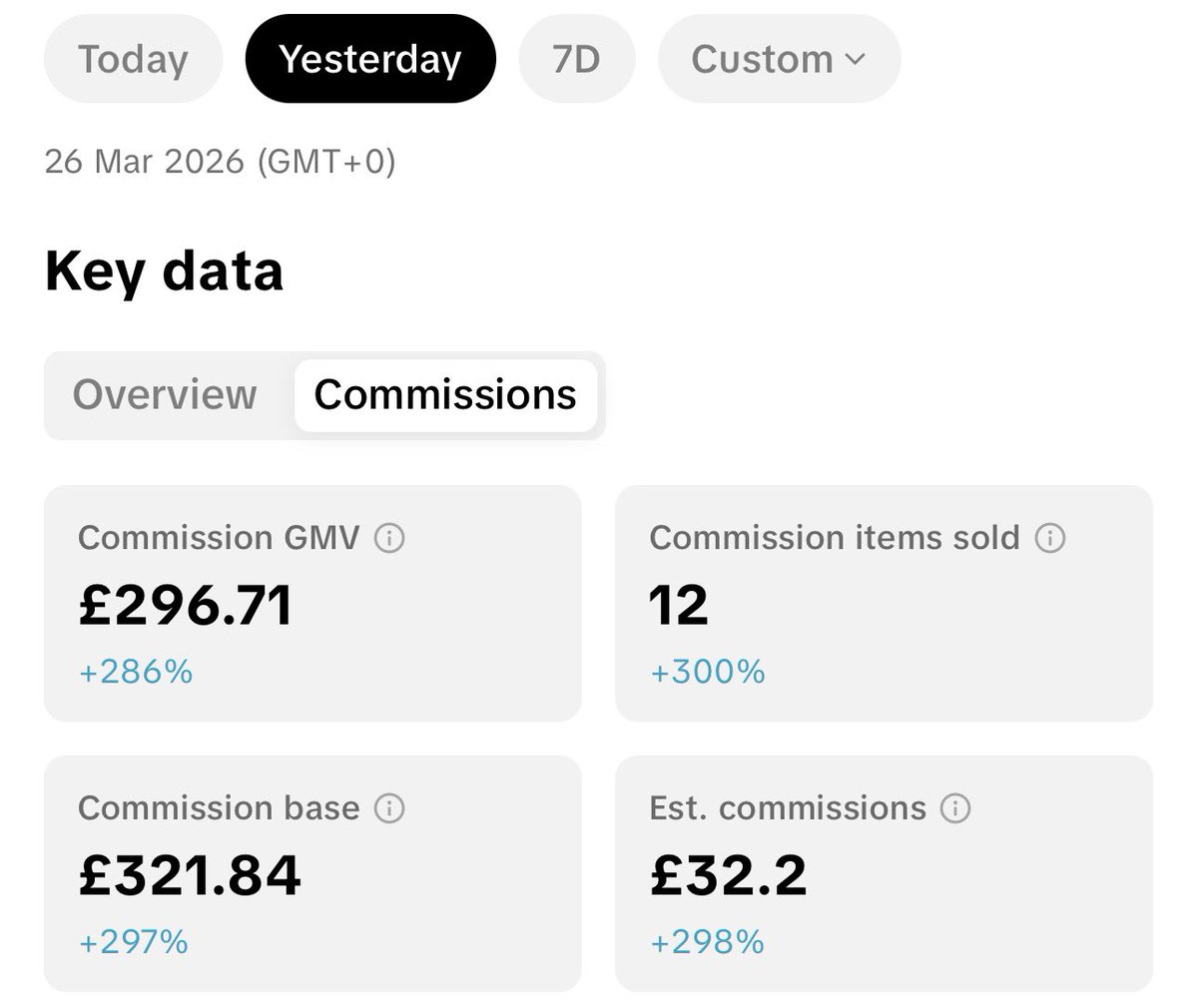Click the chevron arrow in Custom
1198x1008 pixels.
click(x=855, y=60)
